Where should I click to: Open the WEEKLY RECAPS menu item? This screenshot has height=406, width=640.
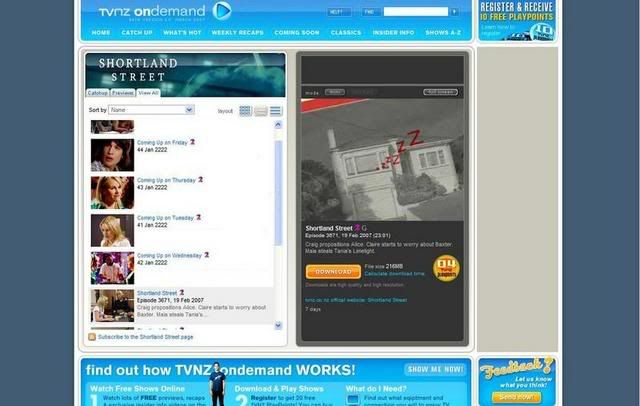(x=238, y=33)
